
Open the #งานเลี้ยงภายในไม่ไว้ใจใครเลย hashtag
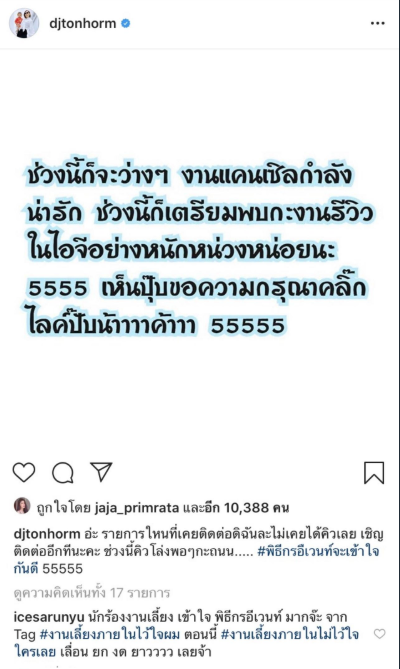[x=186, y=643]
